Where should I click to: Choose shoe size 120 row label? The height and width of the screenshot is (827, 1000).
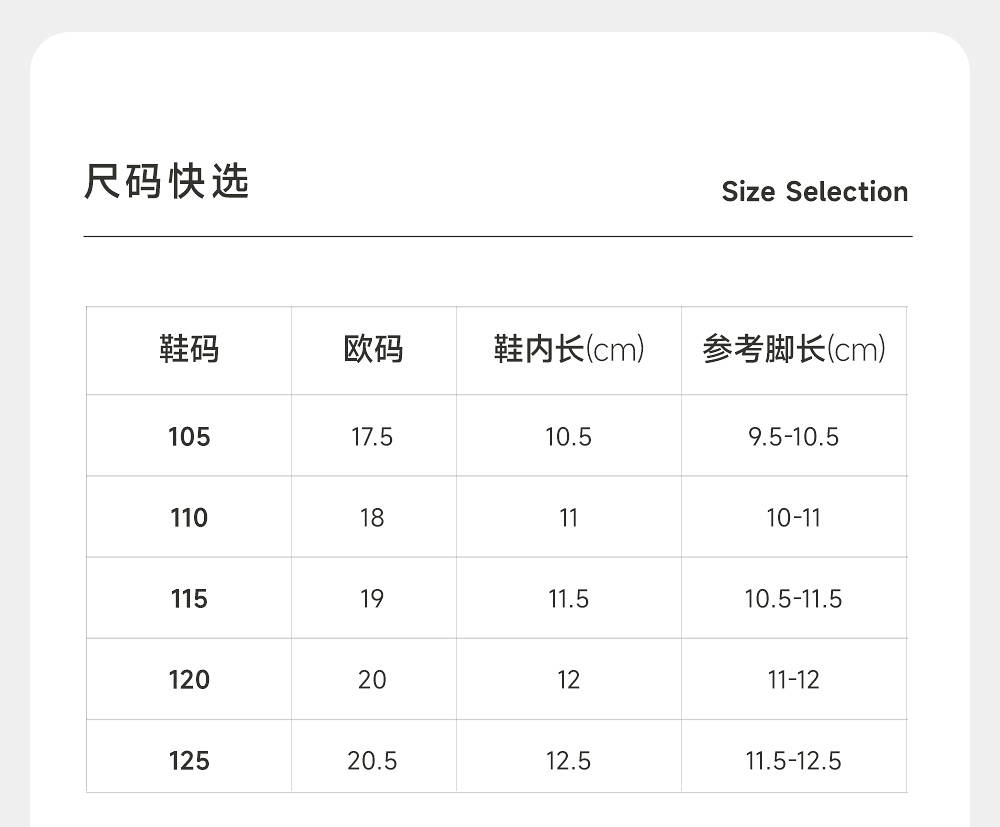coord(189,680)
